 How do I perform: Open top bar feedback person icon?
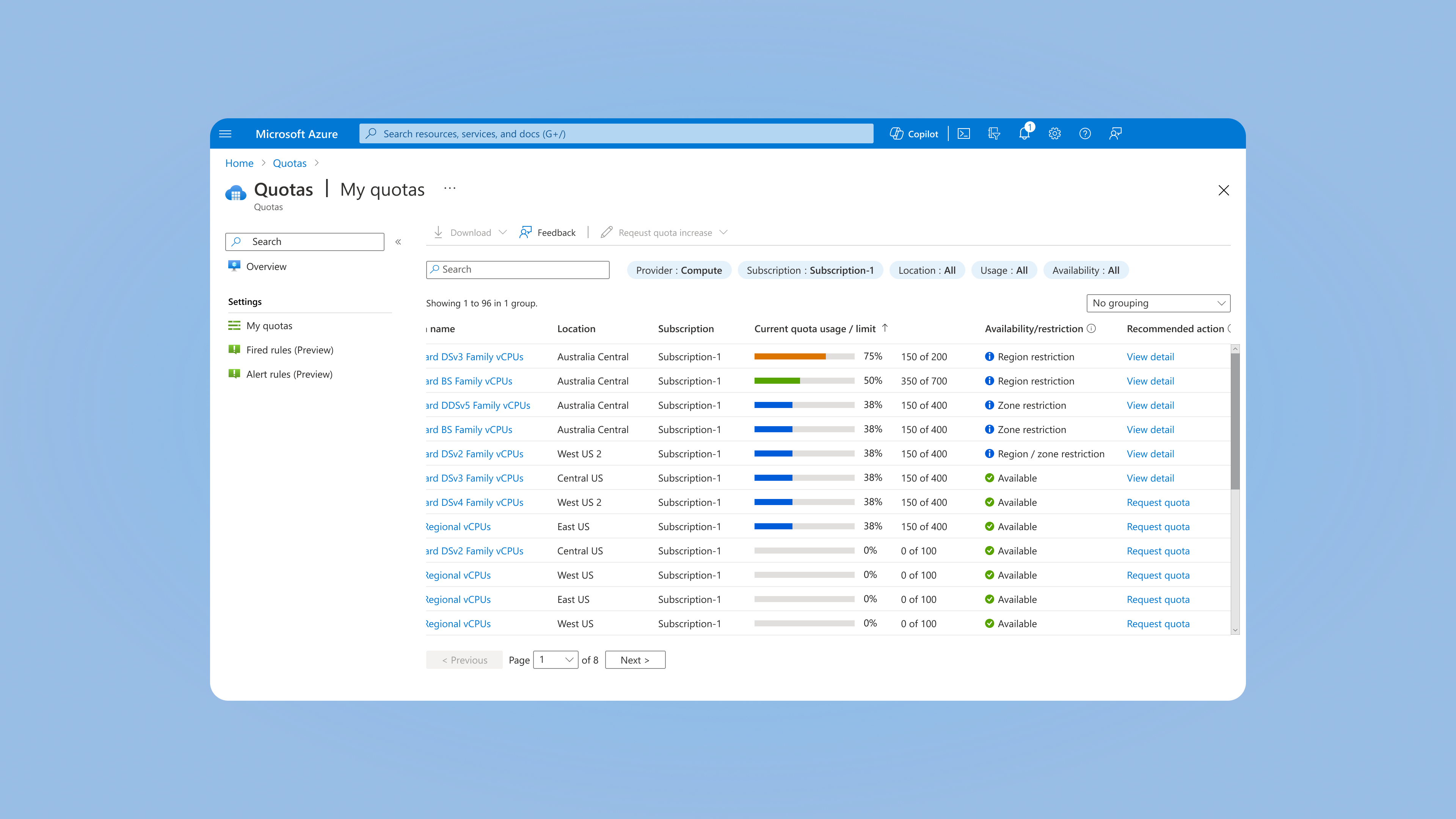tap(1115, 134)
